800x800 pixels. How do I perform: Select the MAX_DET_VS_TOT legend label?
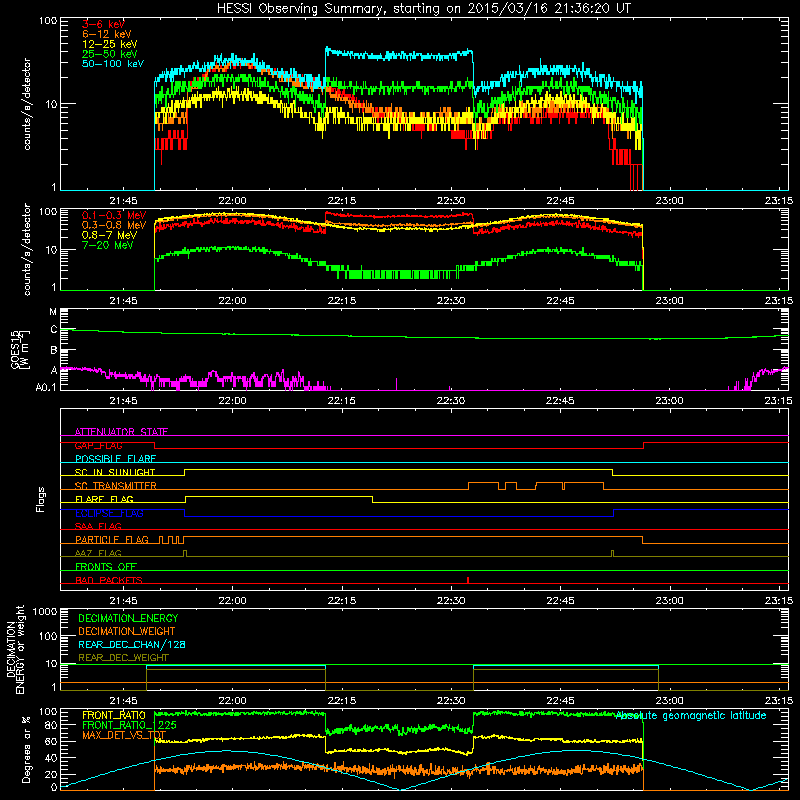pos(124,735)
